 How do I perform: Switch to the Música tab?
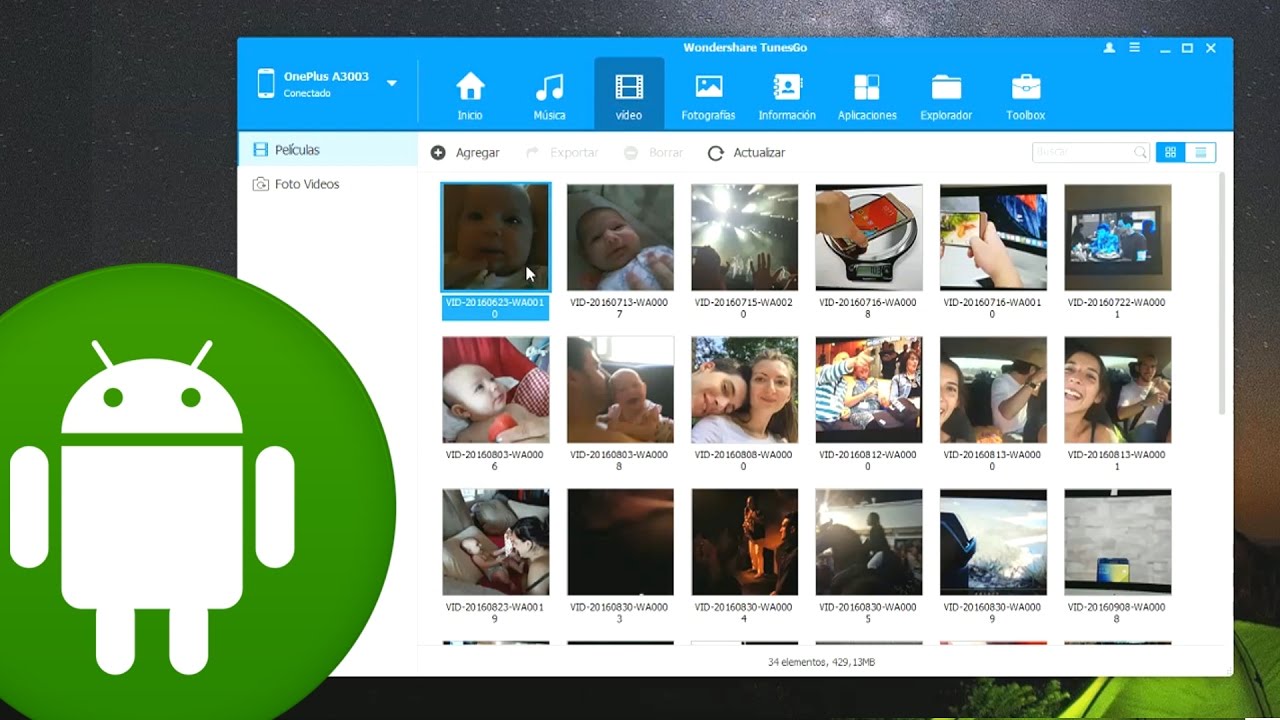pos(549,96)
